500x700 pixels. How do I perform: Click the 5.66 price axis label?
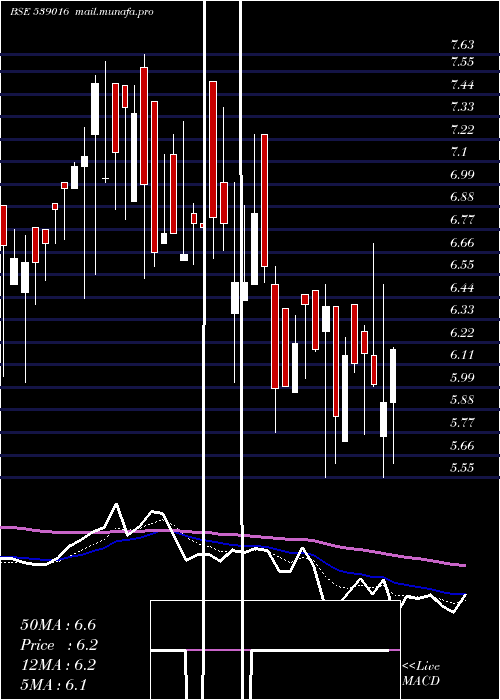462,446
